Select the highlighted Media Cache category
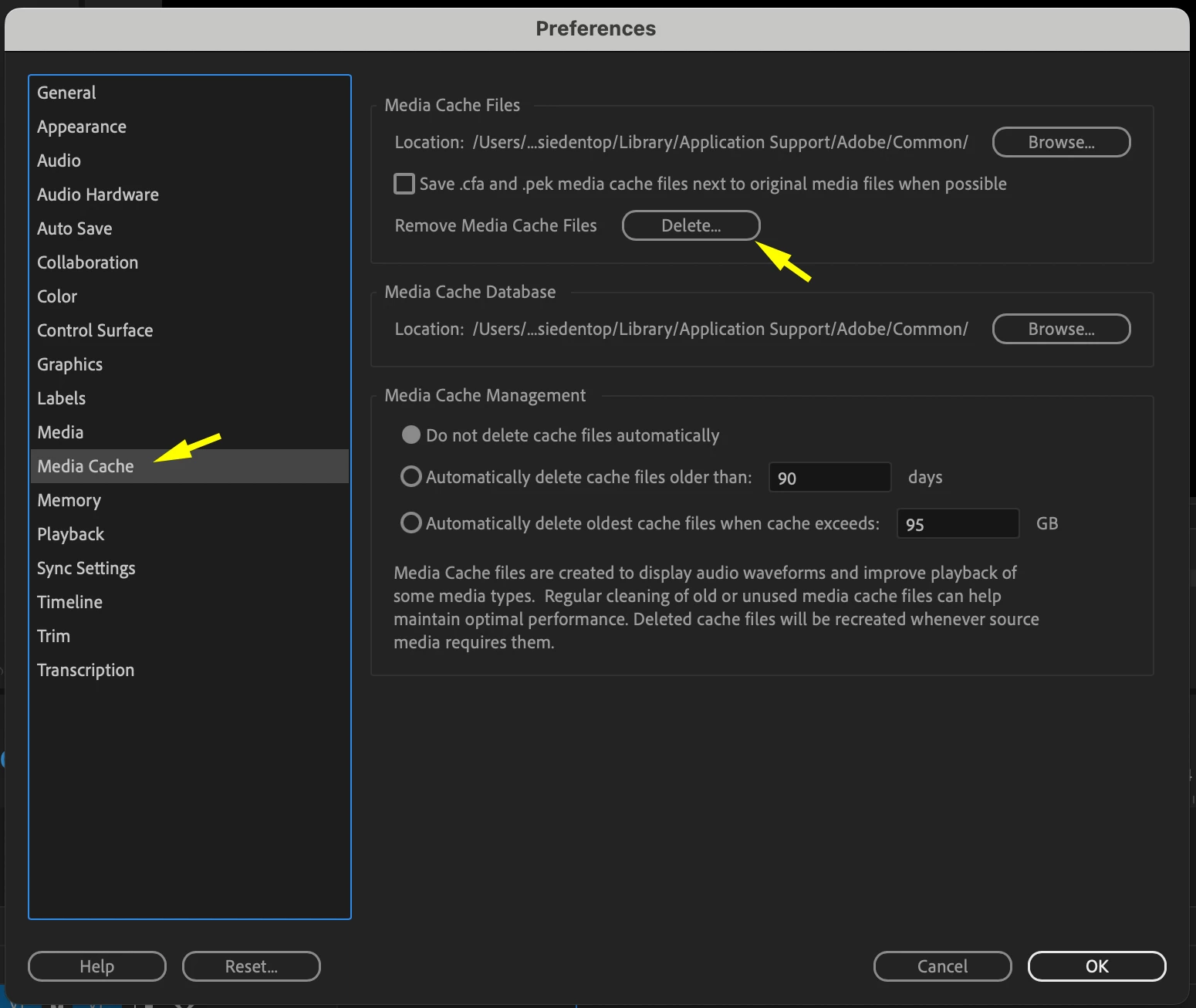 189,466
